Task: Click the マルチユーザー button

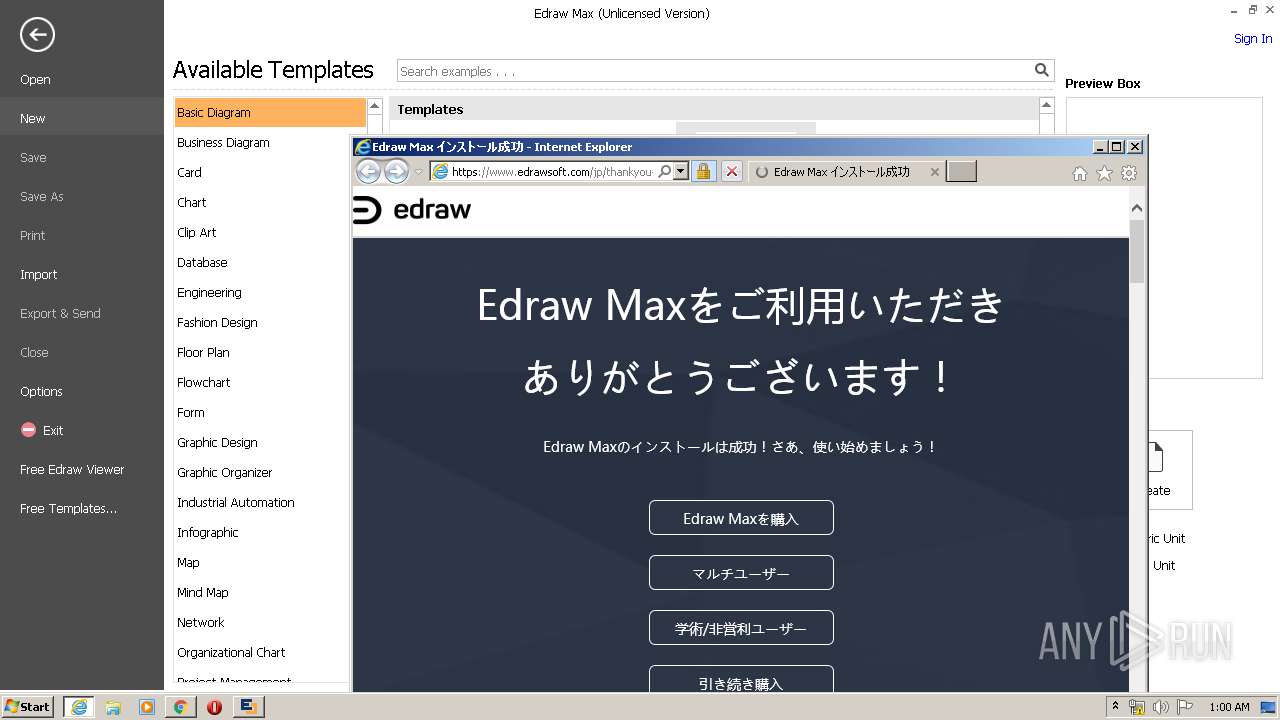Action: click(741, 573)
